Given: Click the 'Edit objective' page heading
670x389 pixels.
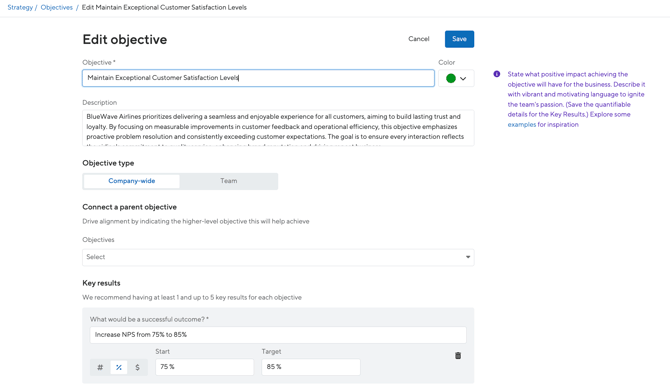Looking at the screenshot, I should tap(125, 39).
